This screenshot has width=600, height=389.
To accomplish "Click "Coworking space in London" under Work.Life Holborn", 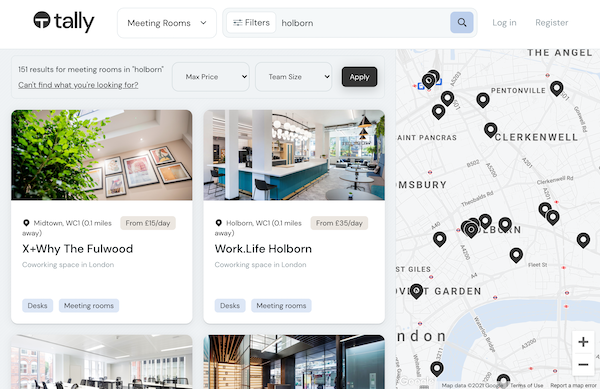I will point(261,265).
